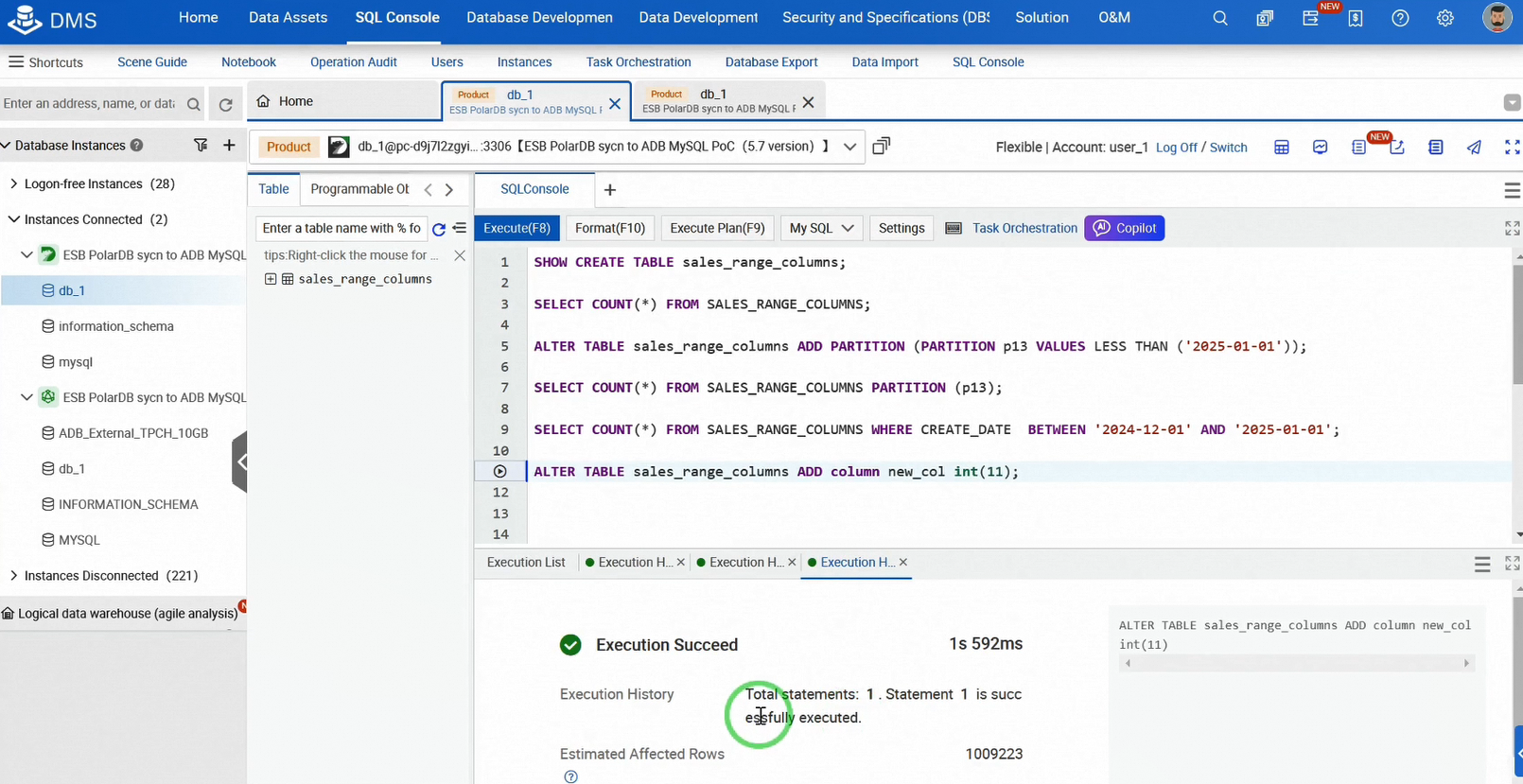Viewport: 1523px width, 784px height.
Task: Refresh the database instances list
Action: pos(225,104)
